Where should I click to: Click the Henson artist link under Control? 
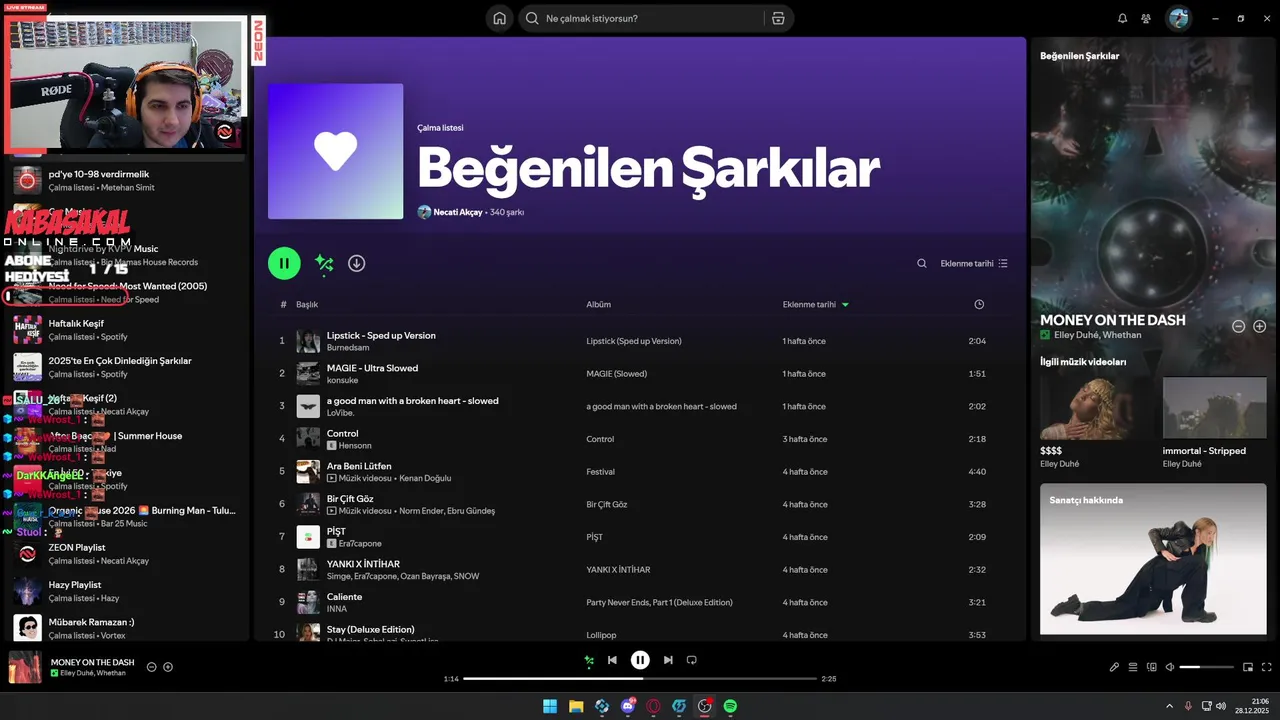click(355, 445)
